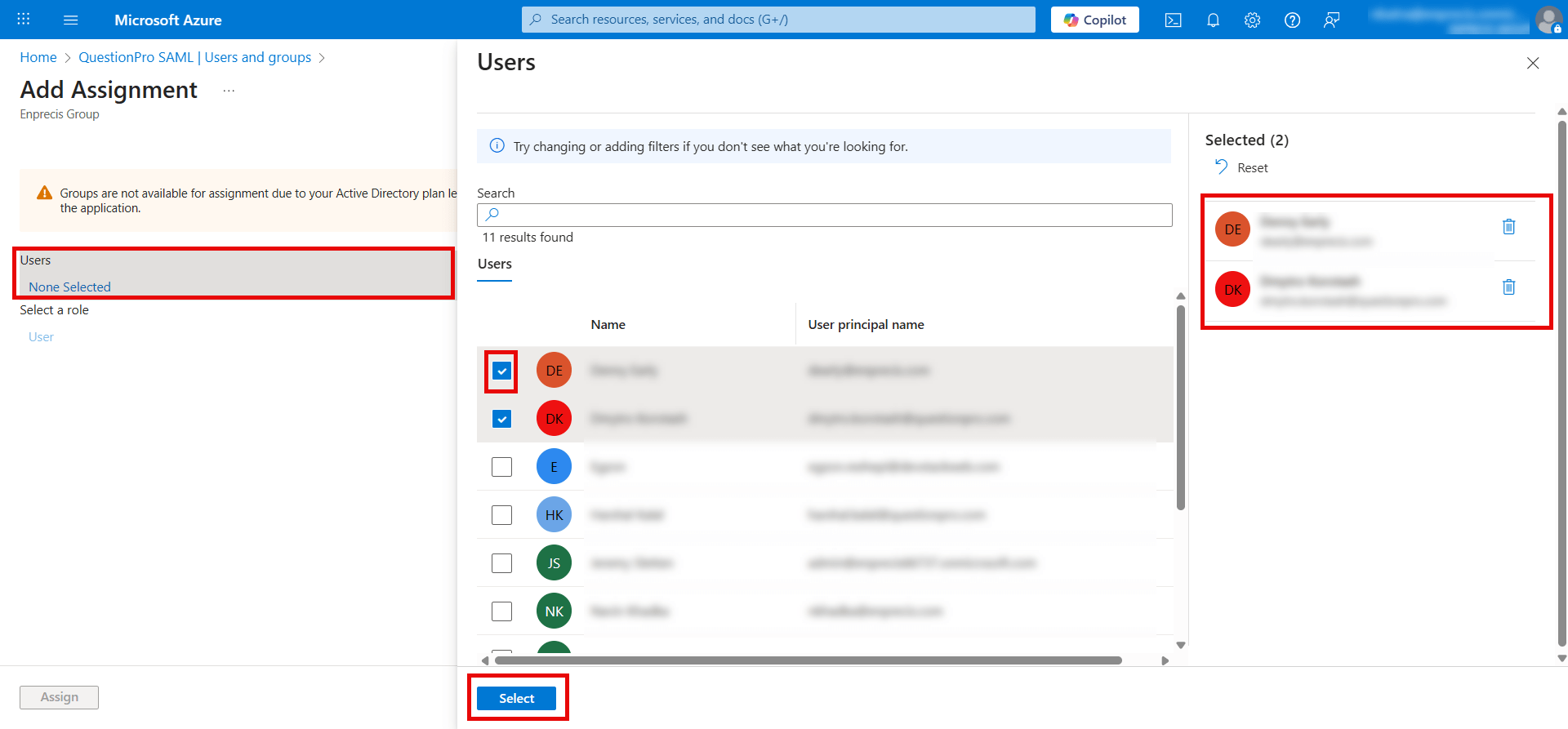Image resolution: width=1568 pixels, height=729 pixels.
Task: Uncheck the DK user checkbox
Action: [501, 419]
